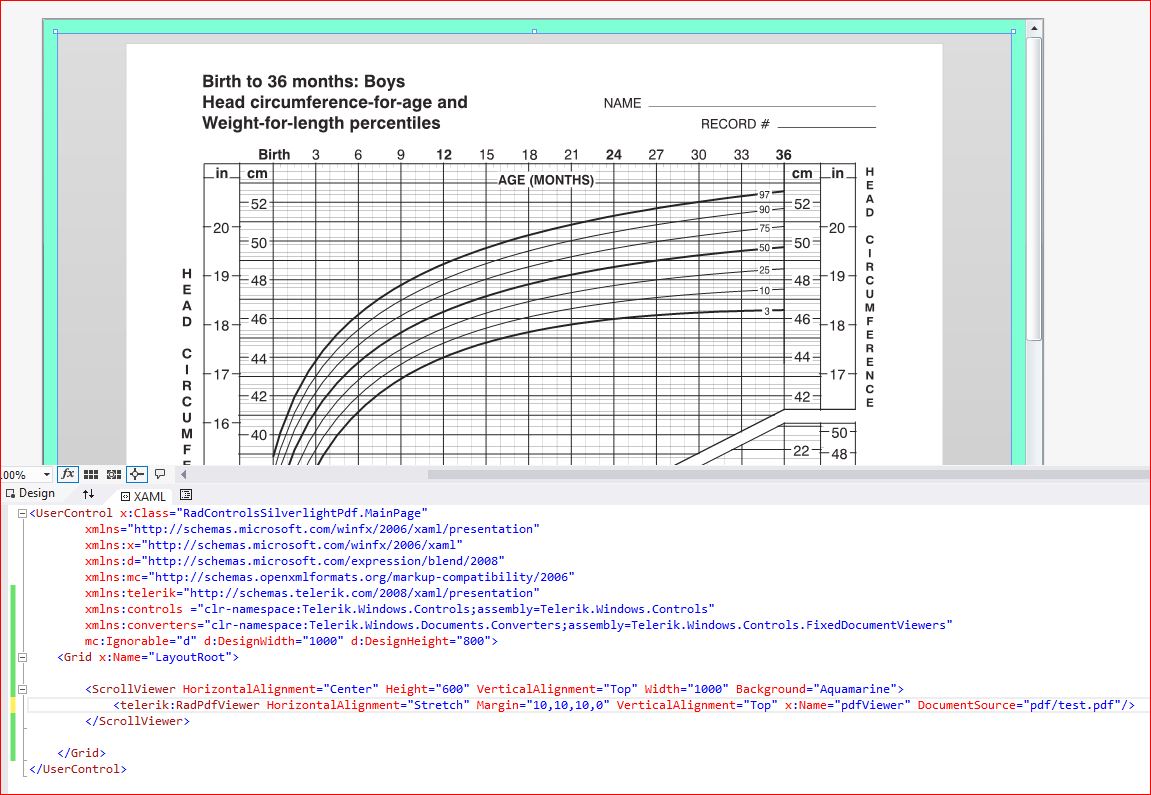Click the xmlns:mc markup-compatibility line

330,576
